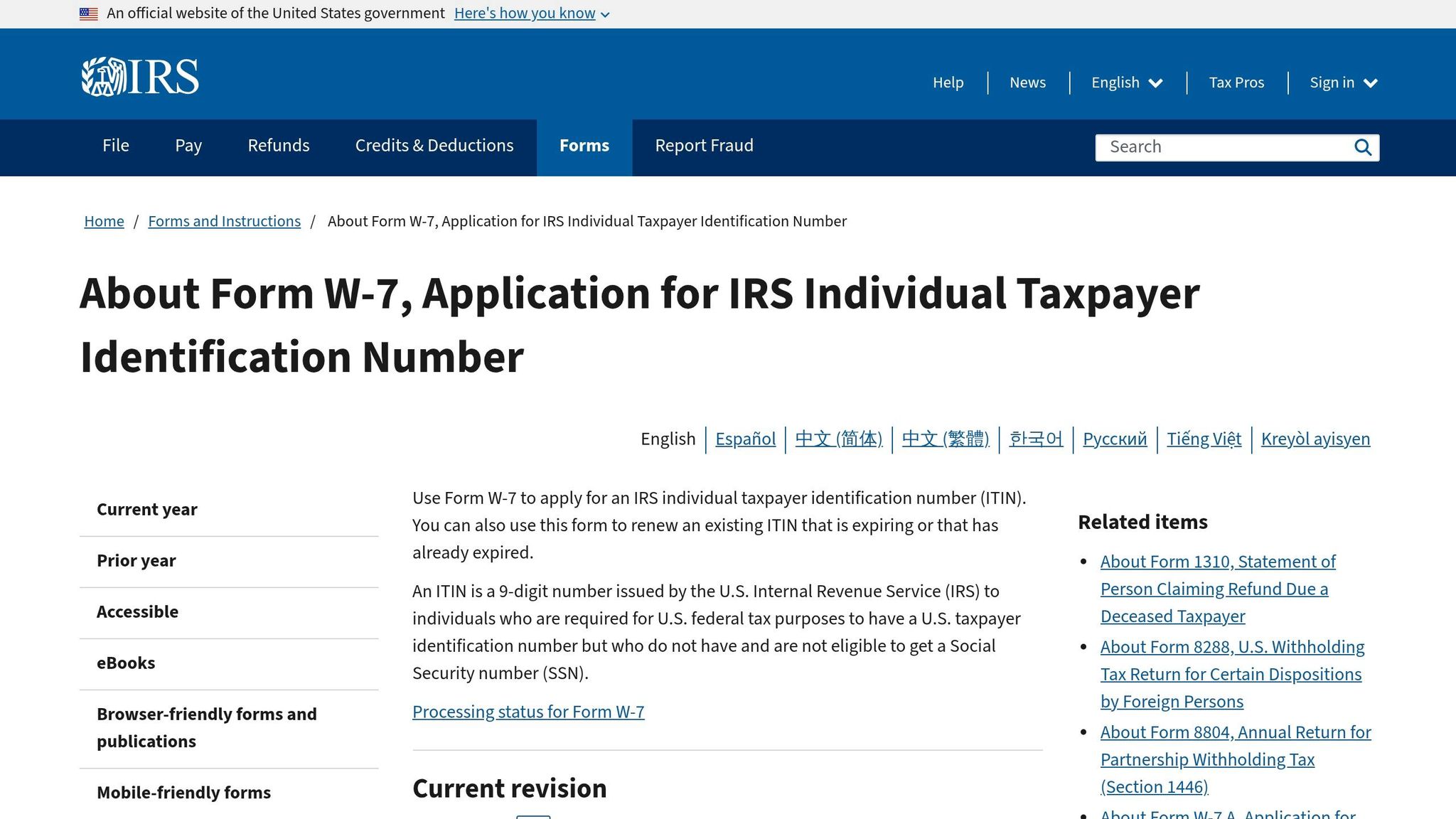Open the Pay menu
Screen dimensions: 1456x819
pos(188,146)
